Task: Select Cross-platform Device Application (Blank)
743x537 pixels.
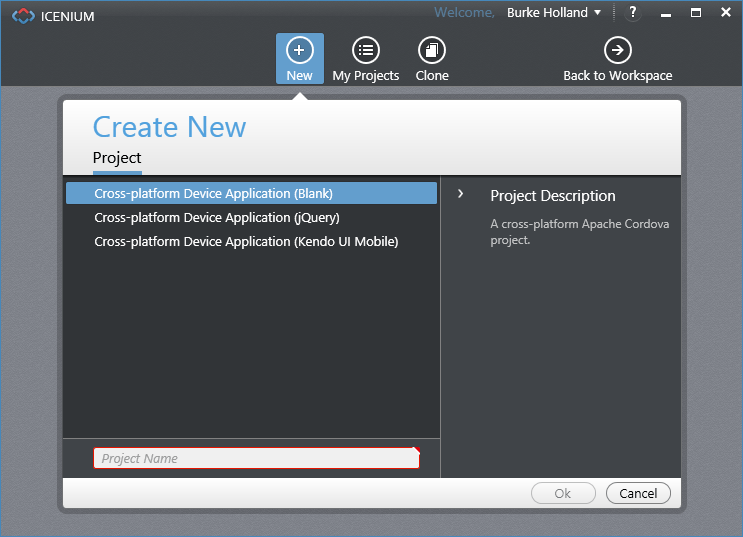Action: tap(251, 193)
